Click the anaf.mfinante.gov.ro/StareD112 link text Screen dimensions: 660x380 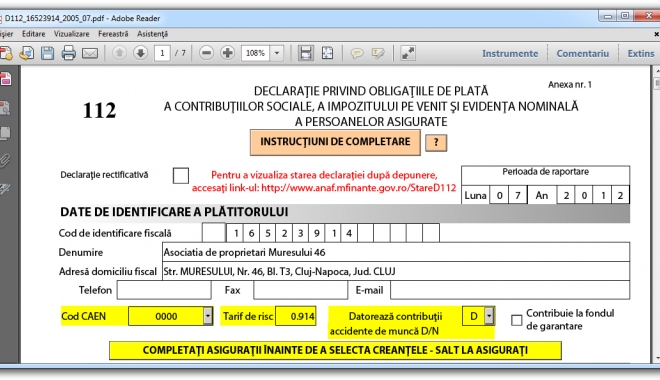tap(359, 188)
